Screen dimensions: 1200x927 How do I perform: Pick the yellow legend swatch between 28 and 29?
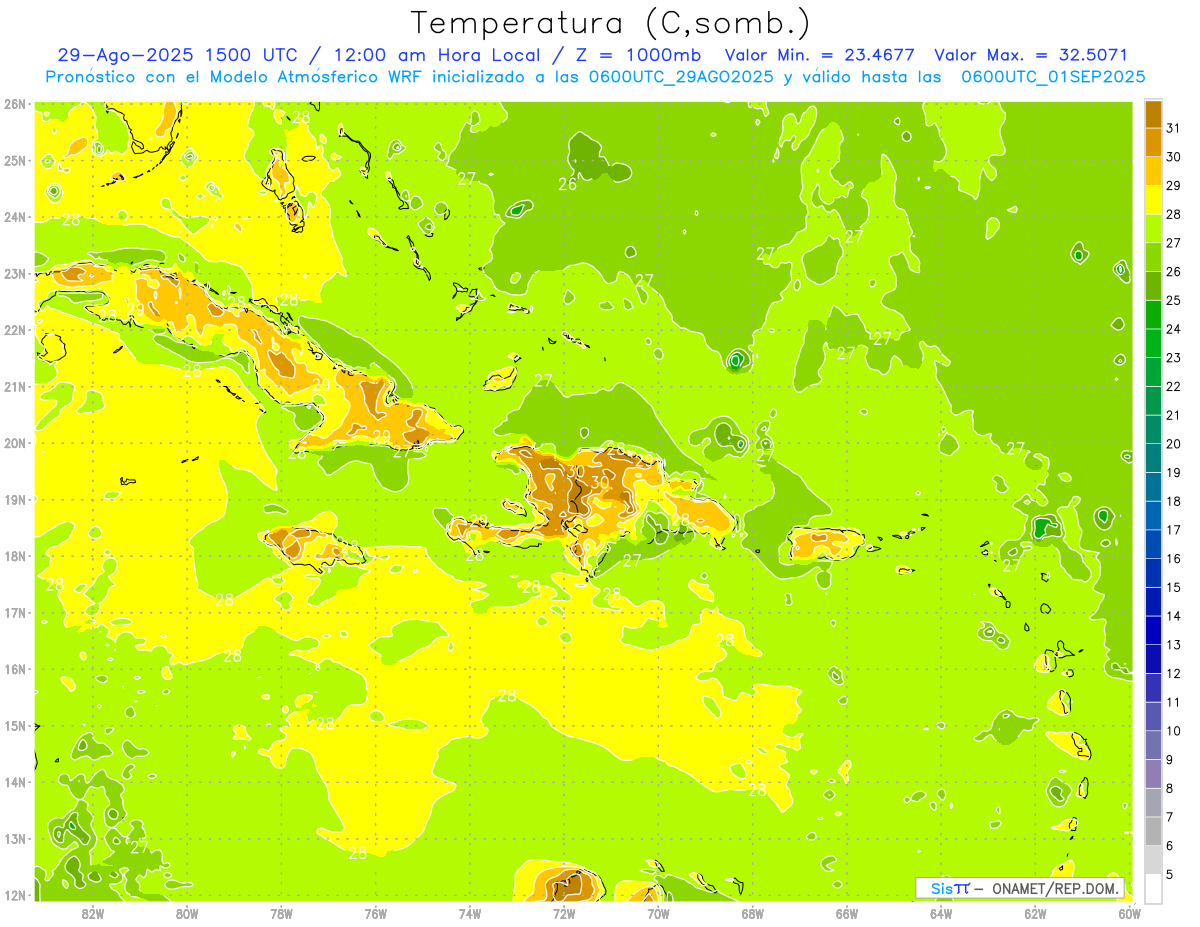click(x=1153, y=199)
